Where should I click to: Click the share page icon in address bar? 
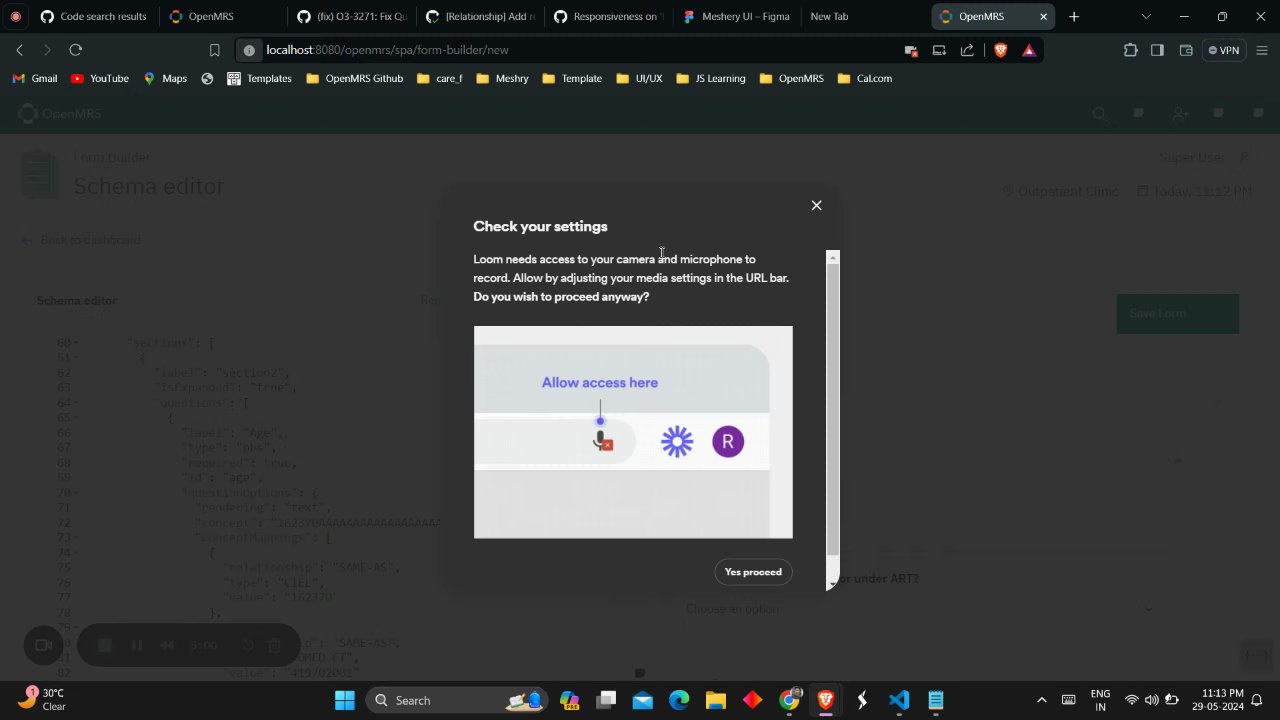[967, 50]
